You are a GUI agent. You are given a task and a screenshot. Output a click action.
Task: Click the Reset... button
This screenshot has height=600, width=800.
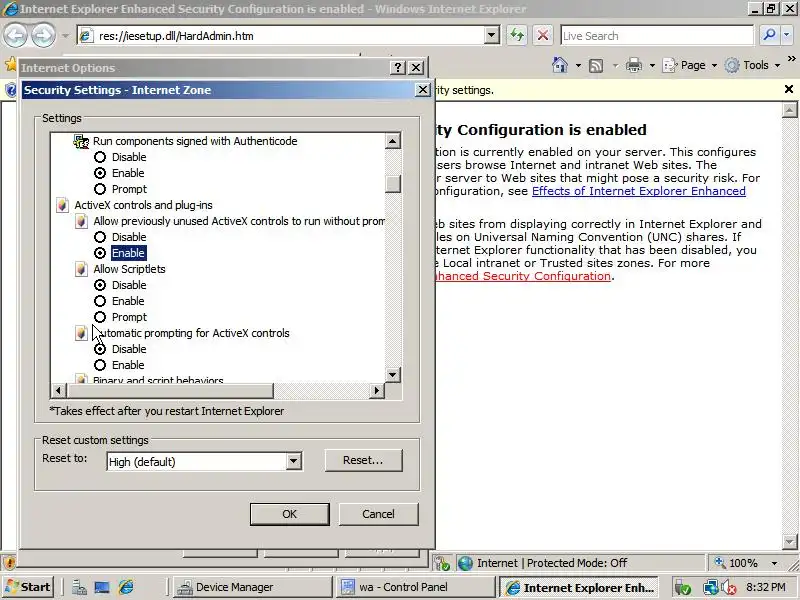click(x=363, y=460)
